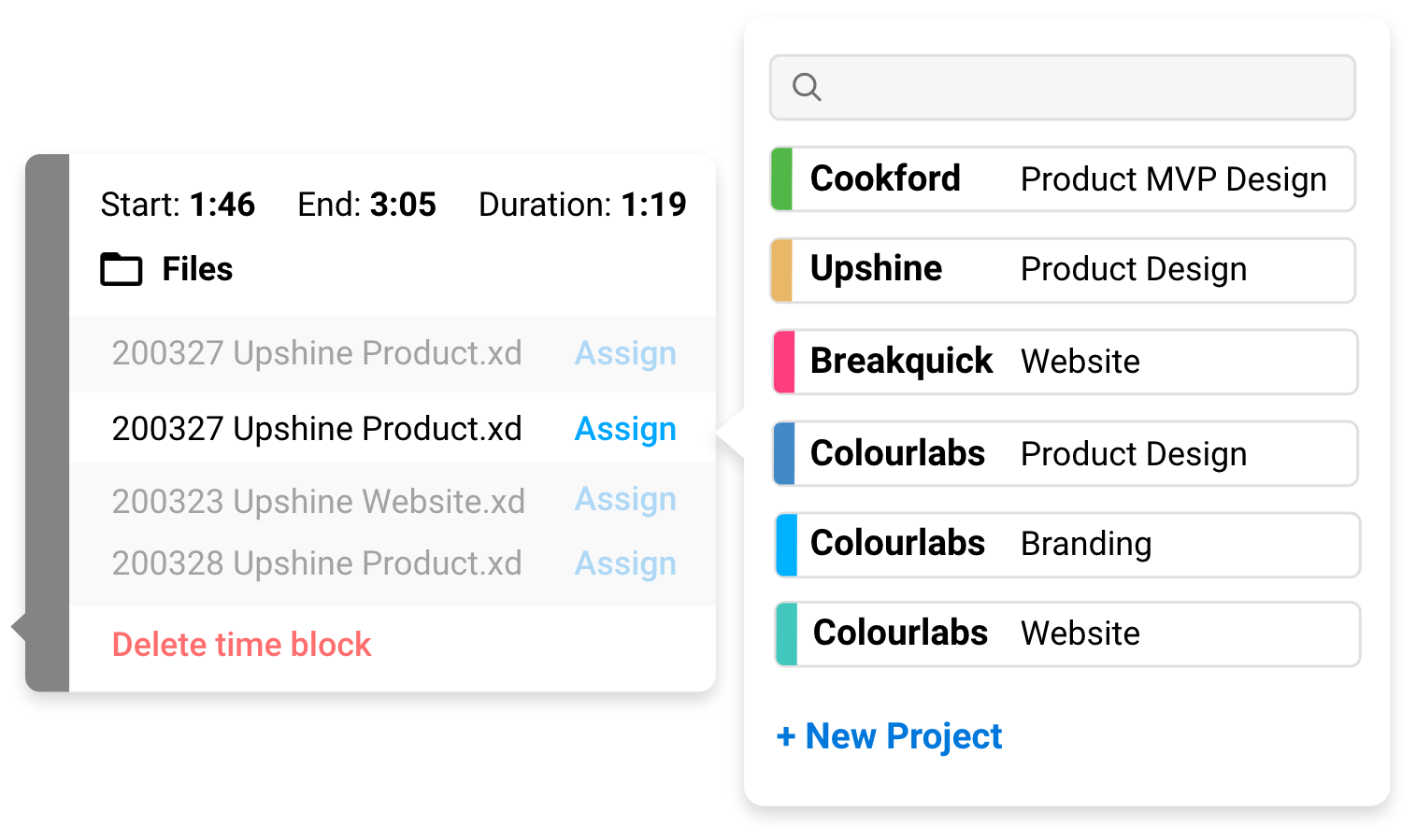Screen dimensions: 1416x840
Task: Assign the 200328 Upshine Product.xd file
Action: (625, 562)
